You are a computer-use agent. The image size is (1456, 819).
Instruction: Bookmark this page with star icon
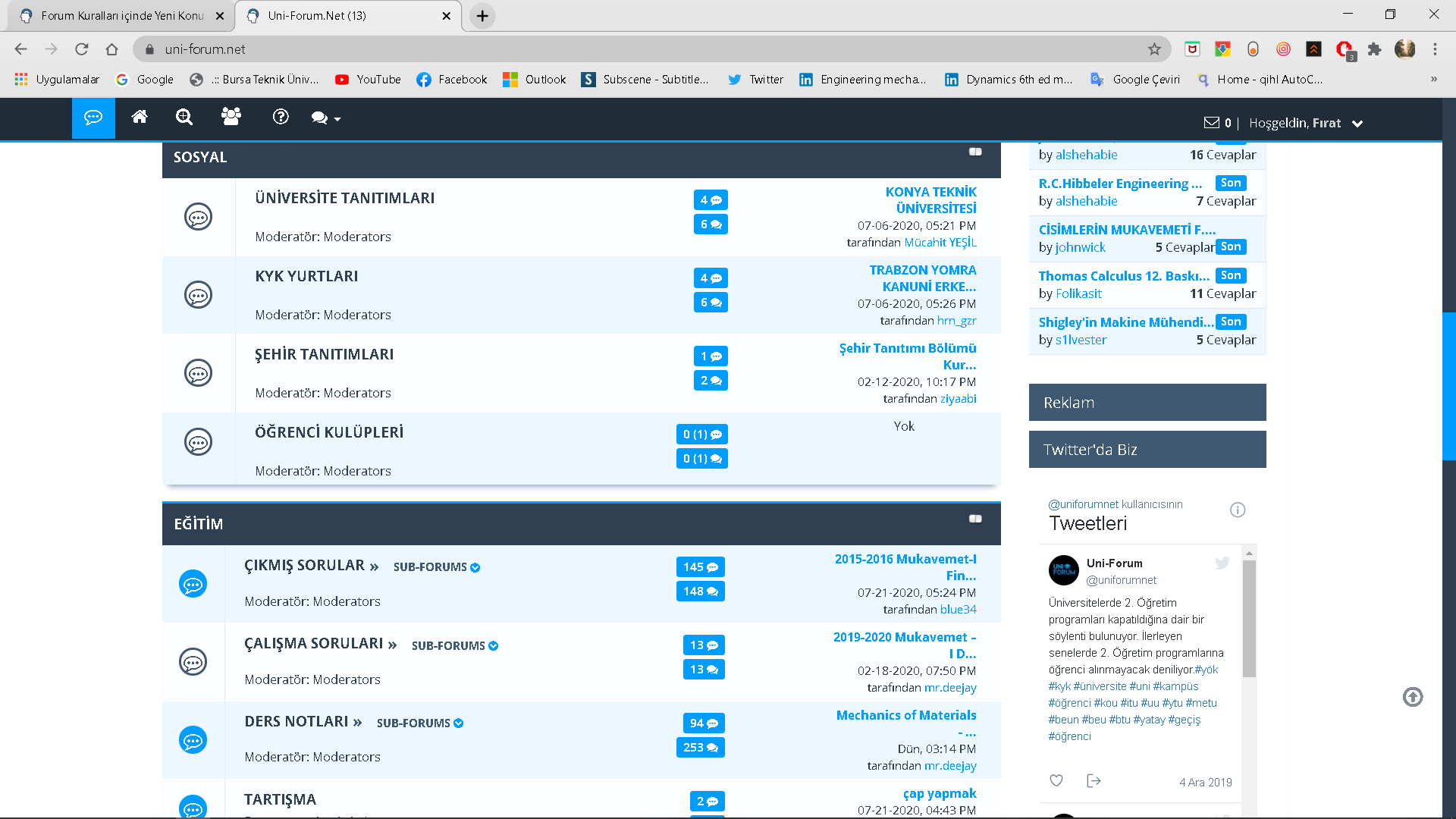click(1154, 49)
